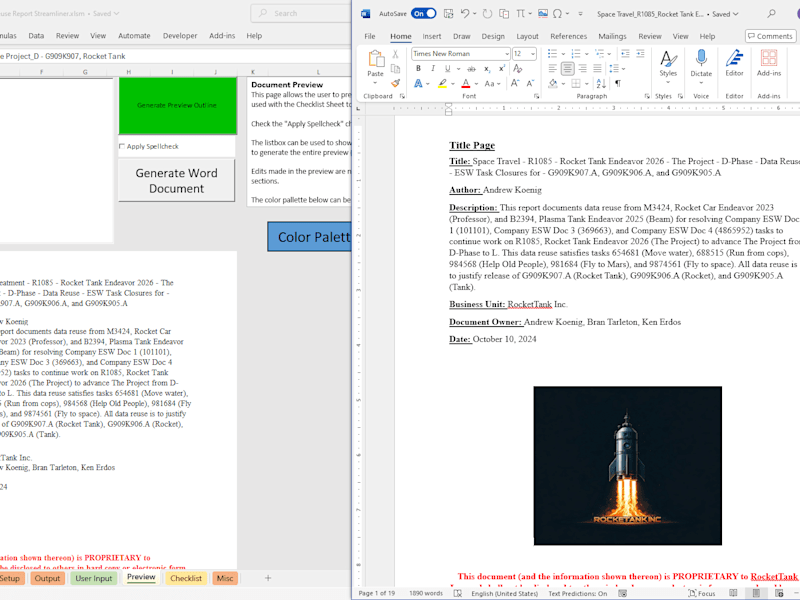Click the Clear All Formatting icon
The width and height of the screenshot is (800, 600).
518,68
